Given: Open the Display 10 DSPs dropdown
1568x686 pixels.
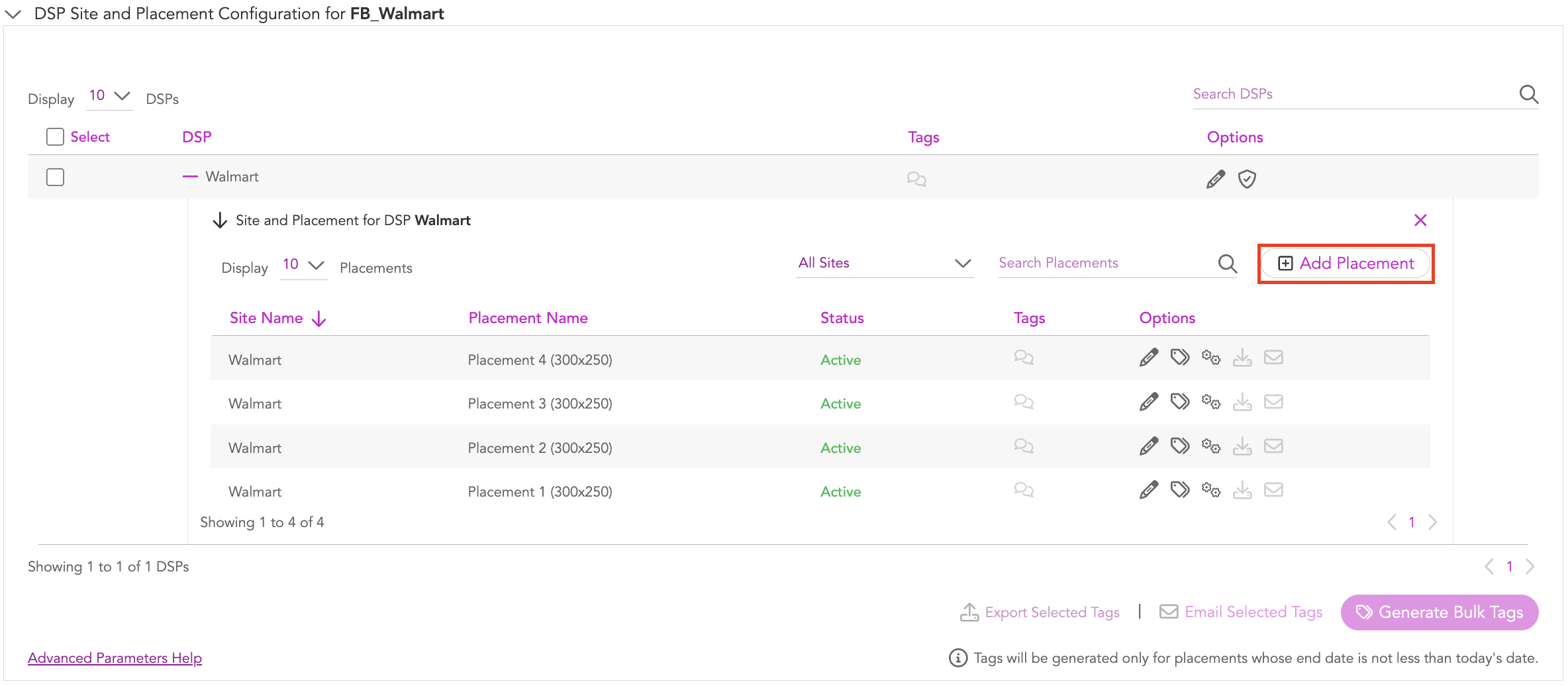Looking at the screenshot, I should (x=110, y=96).
